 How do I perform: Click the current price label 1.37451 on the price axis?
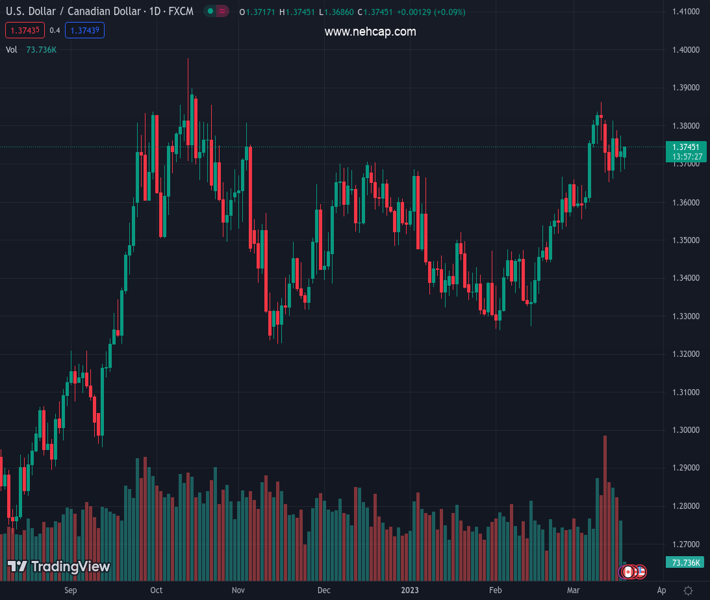pyautogui.click(x=687, y=147)
